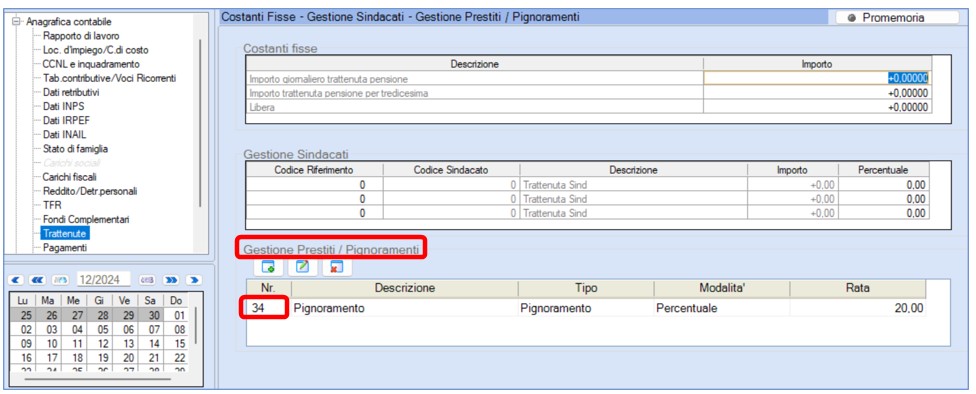The height and width of the screenshot is (394, 976).
Task: Select the highlighted Trattenute tree entry
Action: [x=65, y=233]
